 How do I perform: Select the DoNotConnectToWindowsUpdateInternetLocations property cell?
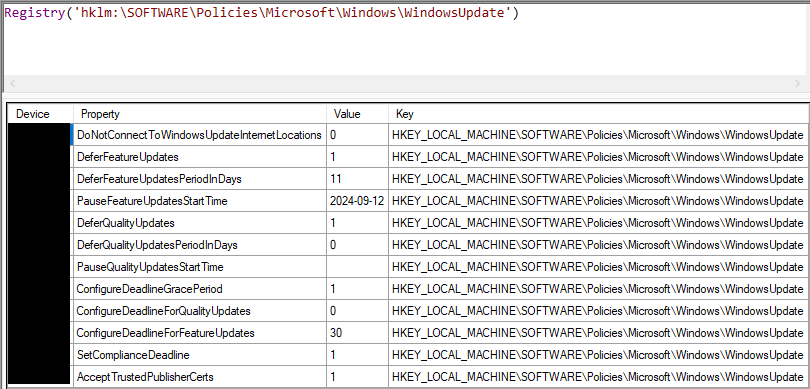[200, 135]
